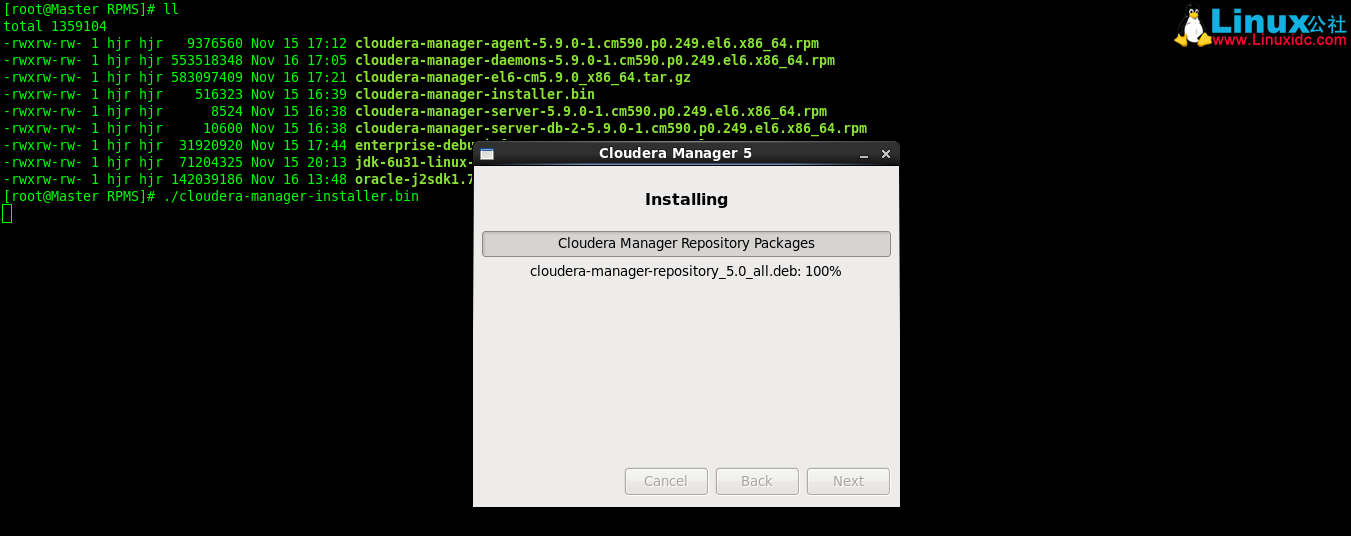Click cloudera-manager-el6-cm5.9.0_x86_64.tar.gz file name
Viewport: 1351px width, 536px height.
(523, 78)
